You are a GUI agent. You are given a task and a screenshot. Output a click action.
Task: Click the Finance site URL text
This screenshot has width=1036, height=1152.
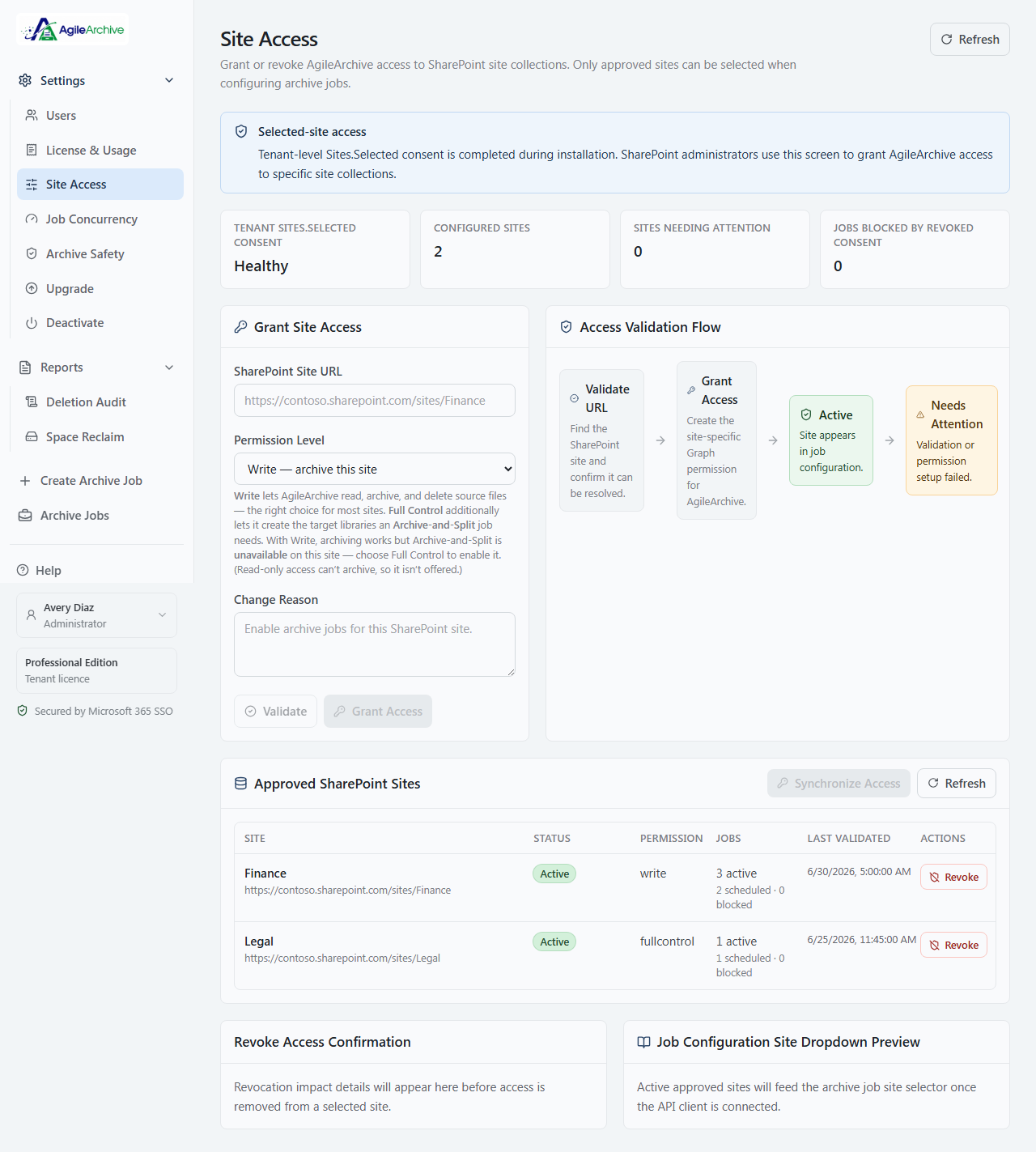[348, 891]
